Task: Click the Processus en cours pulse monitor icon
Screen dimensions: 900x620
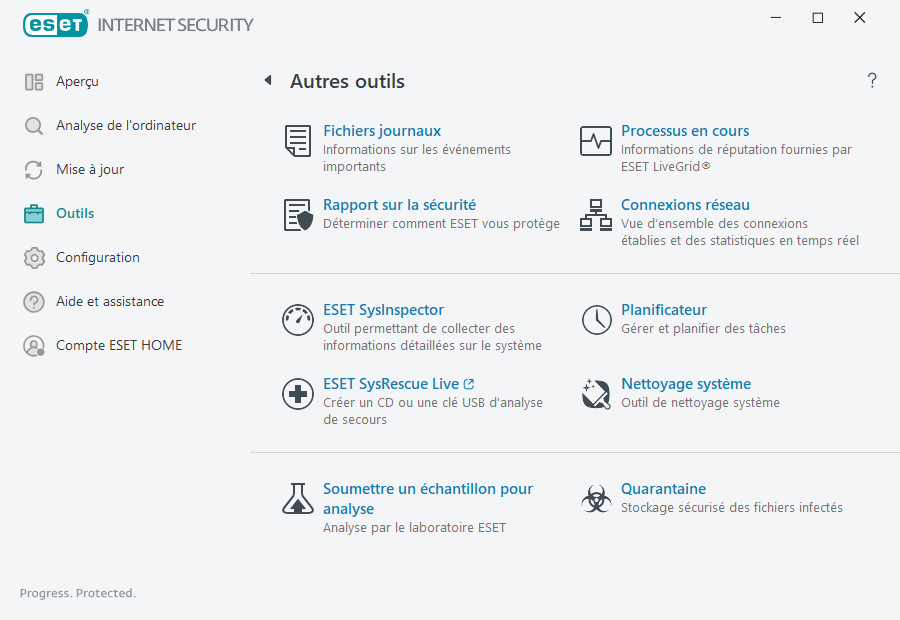Action: pos(596,141)
